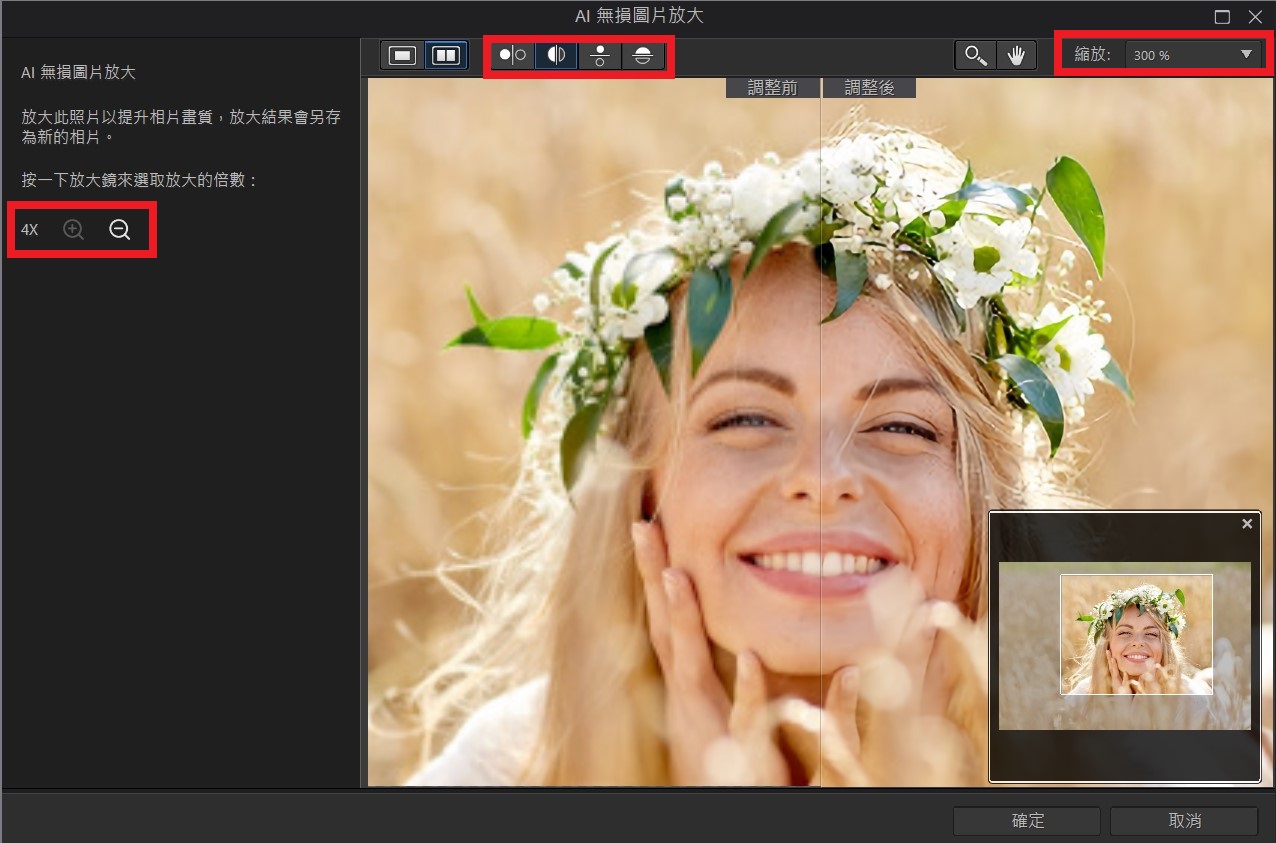The image size is (1276, 843).
Task: Select top-bottom split comparison layout
Action: coord(643,56)
